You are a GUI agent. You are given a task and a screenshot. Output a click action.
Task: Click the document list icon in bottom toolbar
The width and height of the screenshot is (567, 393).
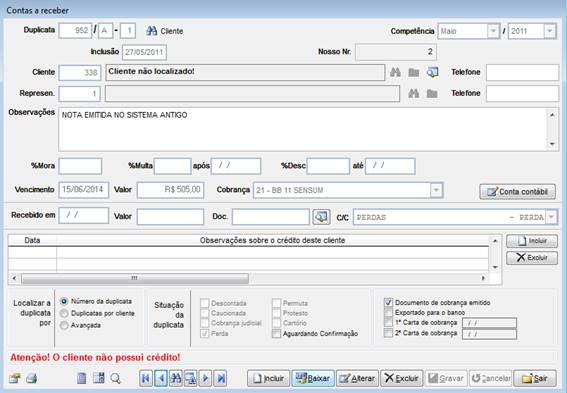(82, 379)
